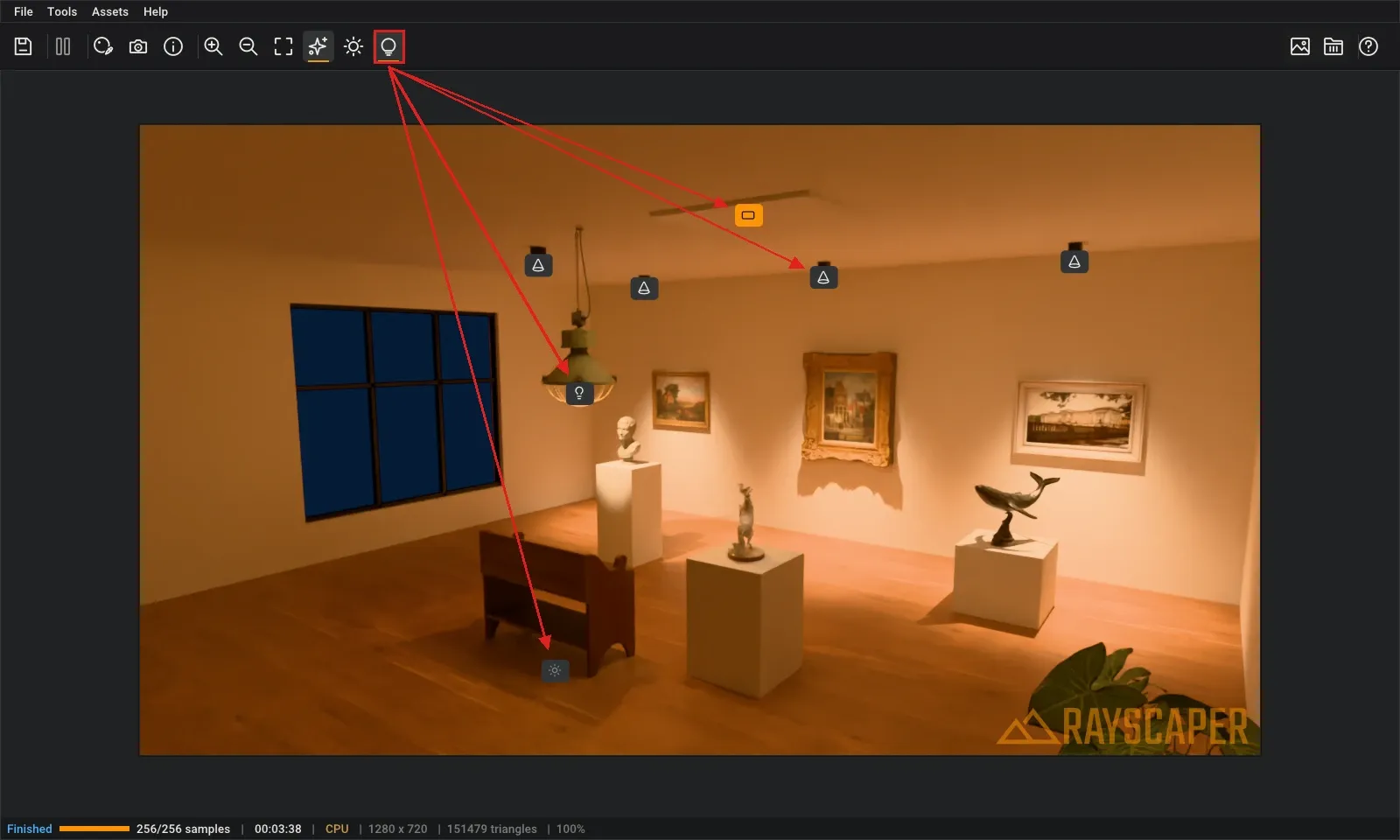Image resolution: width=1400 pixels, height=840 pixels.
Task: Select the spot light marker above the whale's painting
Action: [x=1074, y=262]
